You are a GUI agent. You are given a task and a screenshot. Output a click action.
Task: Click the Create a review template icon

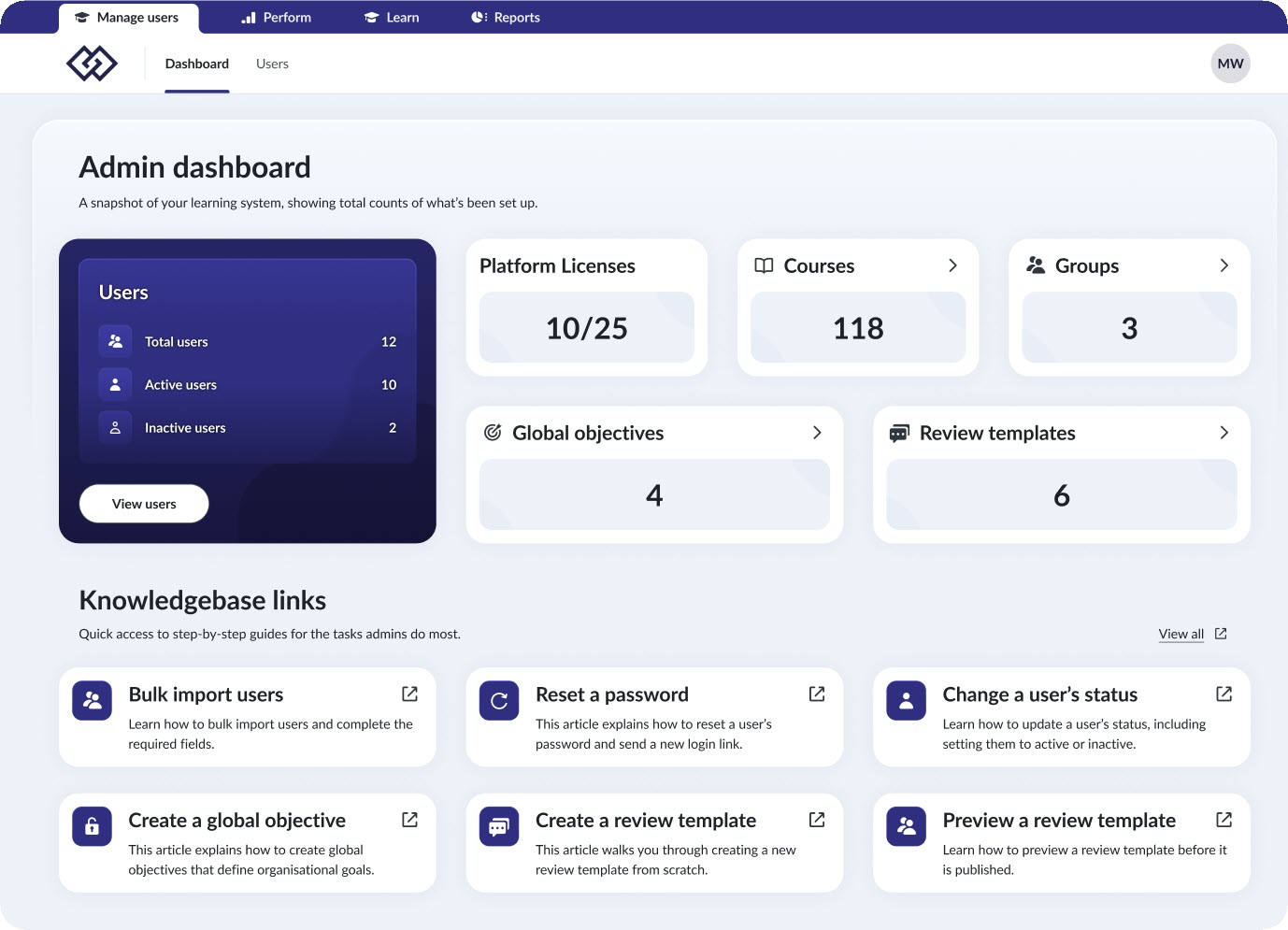click(x=499, y=826)
